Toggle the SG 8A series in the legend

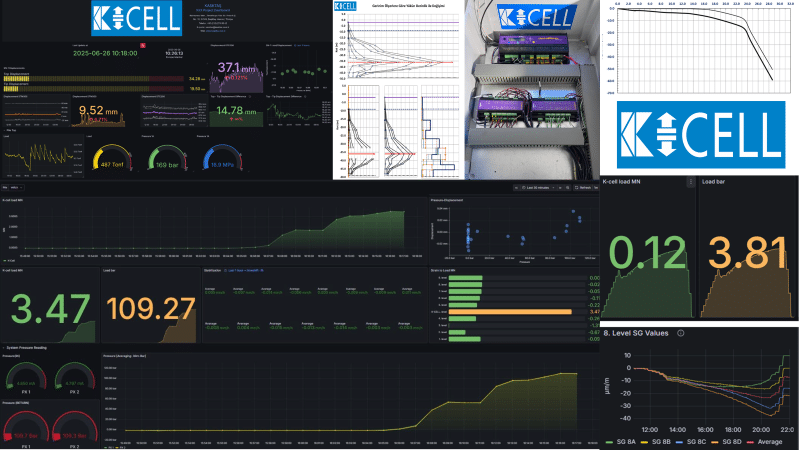pos(621,442)
